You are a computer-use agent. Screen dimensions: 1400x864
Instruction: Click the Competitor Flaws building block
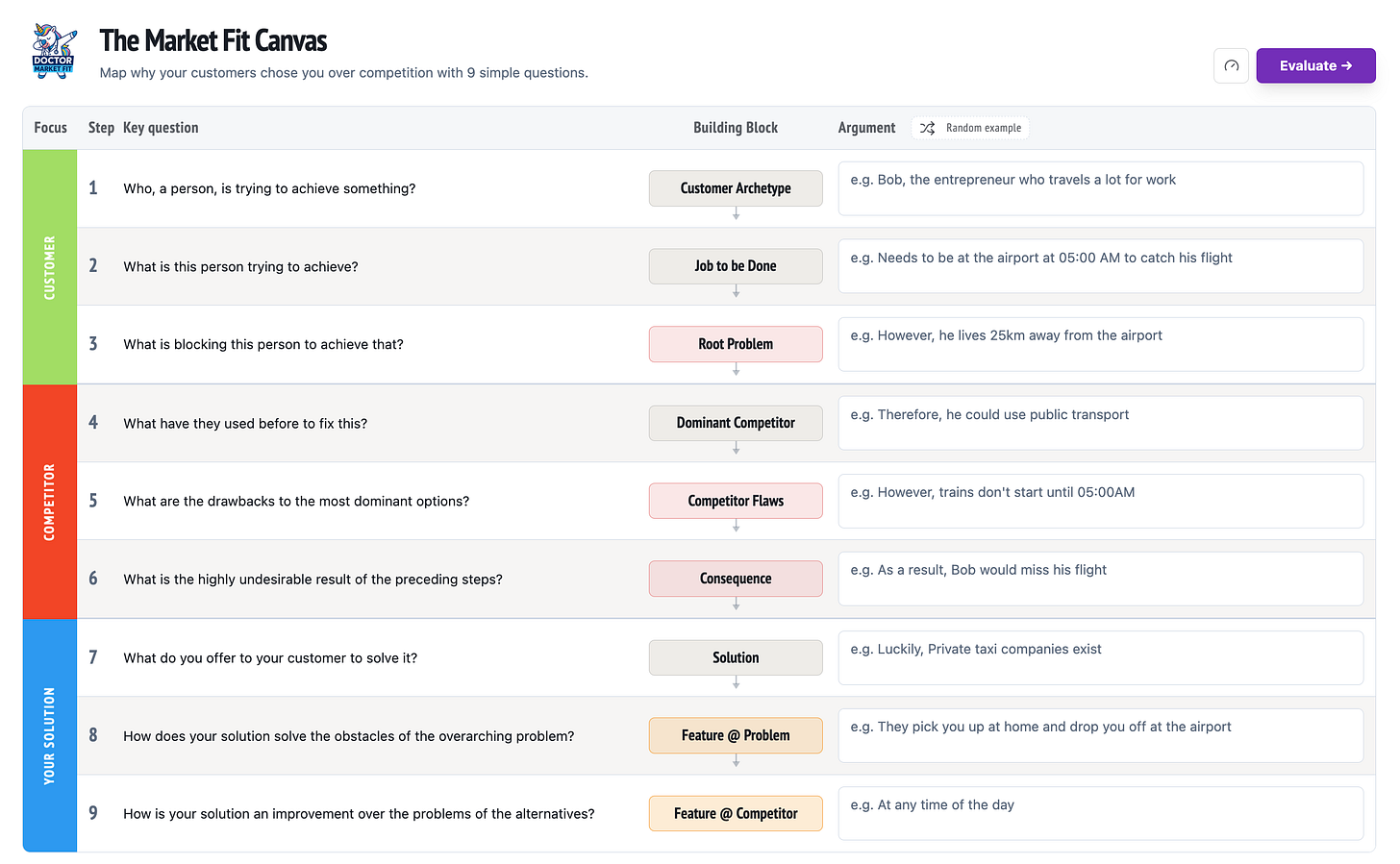point(736,501)
